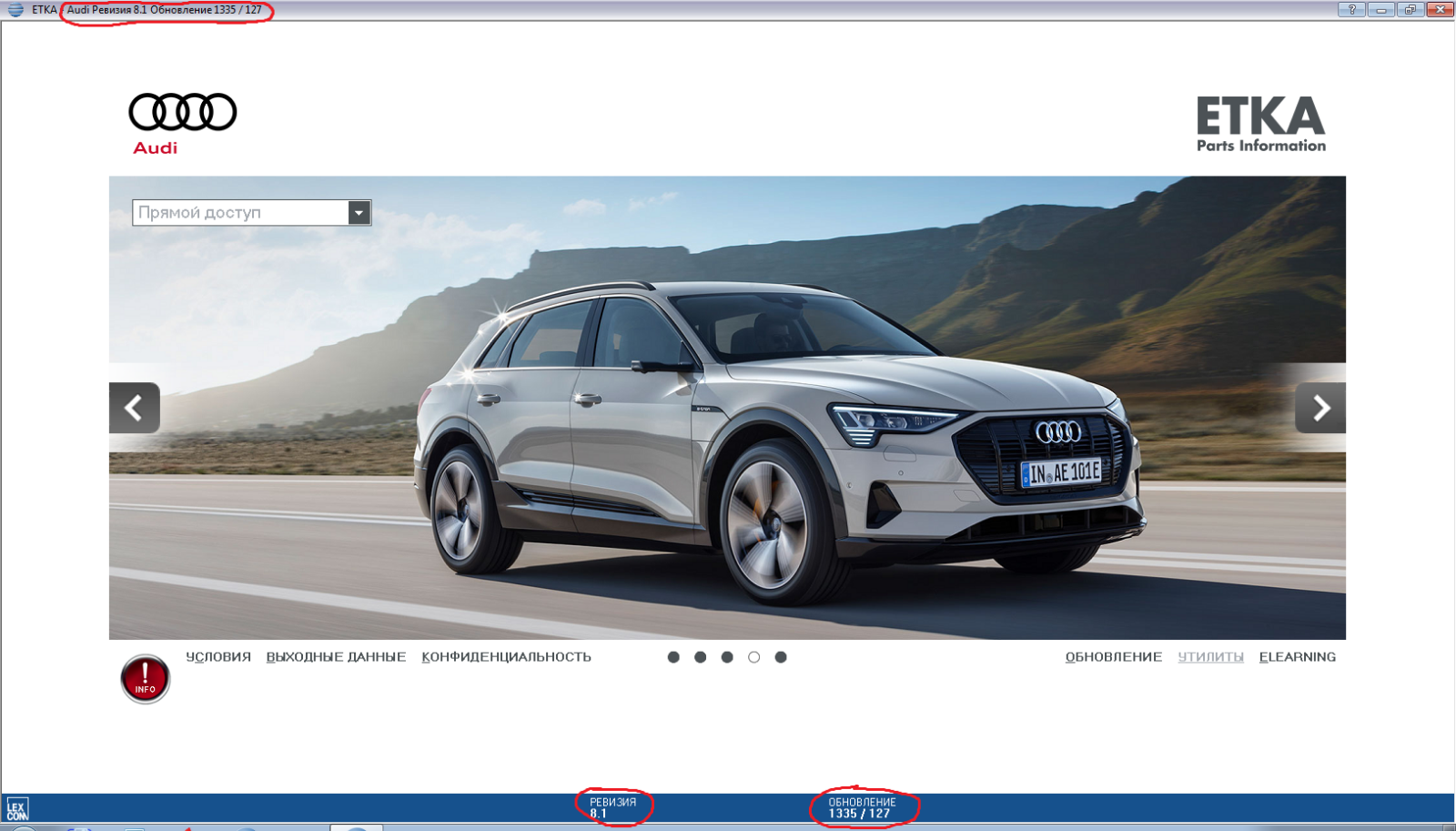Click the ETKA Parts Information logo
This screenshot has width=1456, height=831.
click(x=1260, y=125)
